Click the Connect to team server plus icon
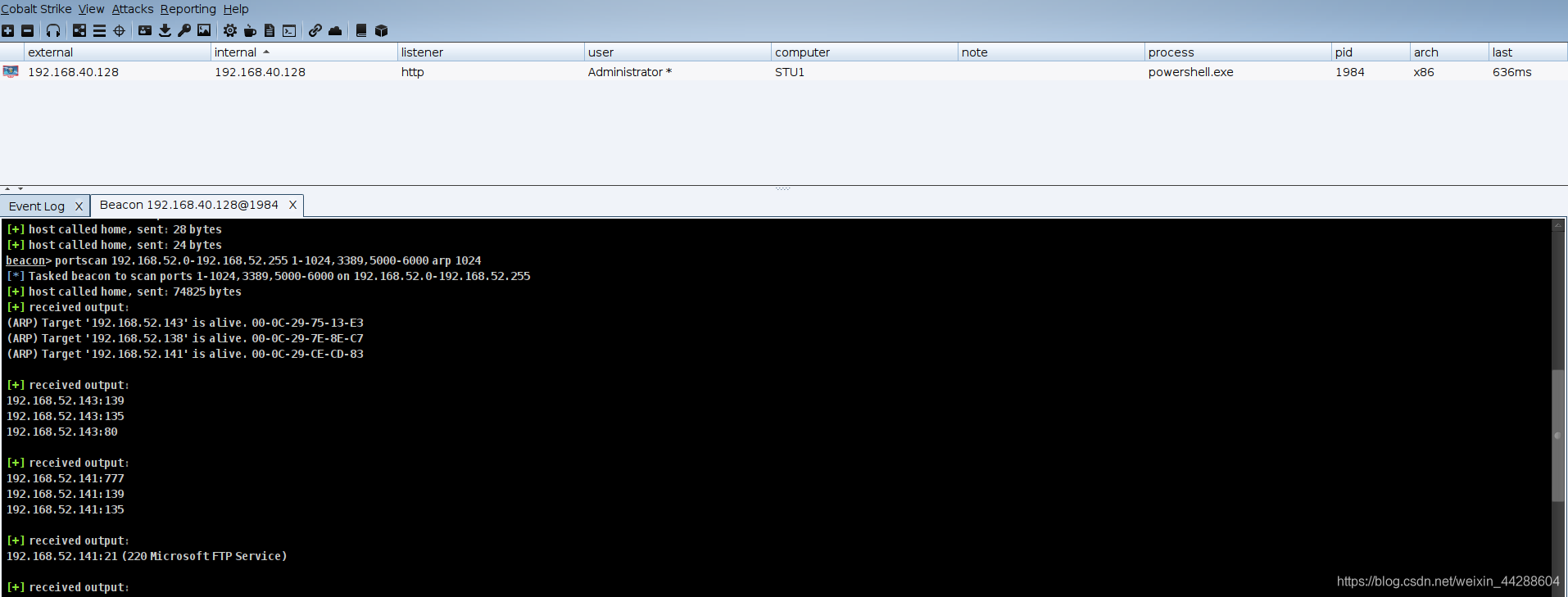This screenshot has width=1568, height=597. click(8, 30)
